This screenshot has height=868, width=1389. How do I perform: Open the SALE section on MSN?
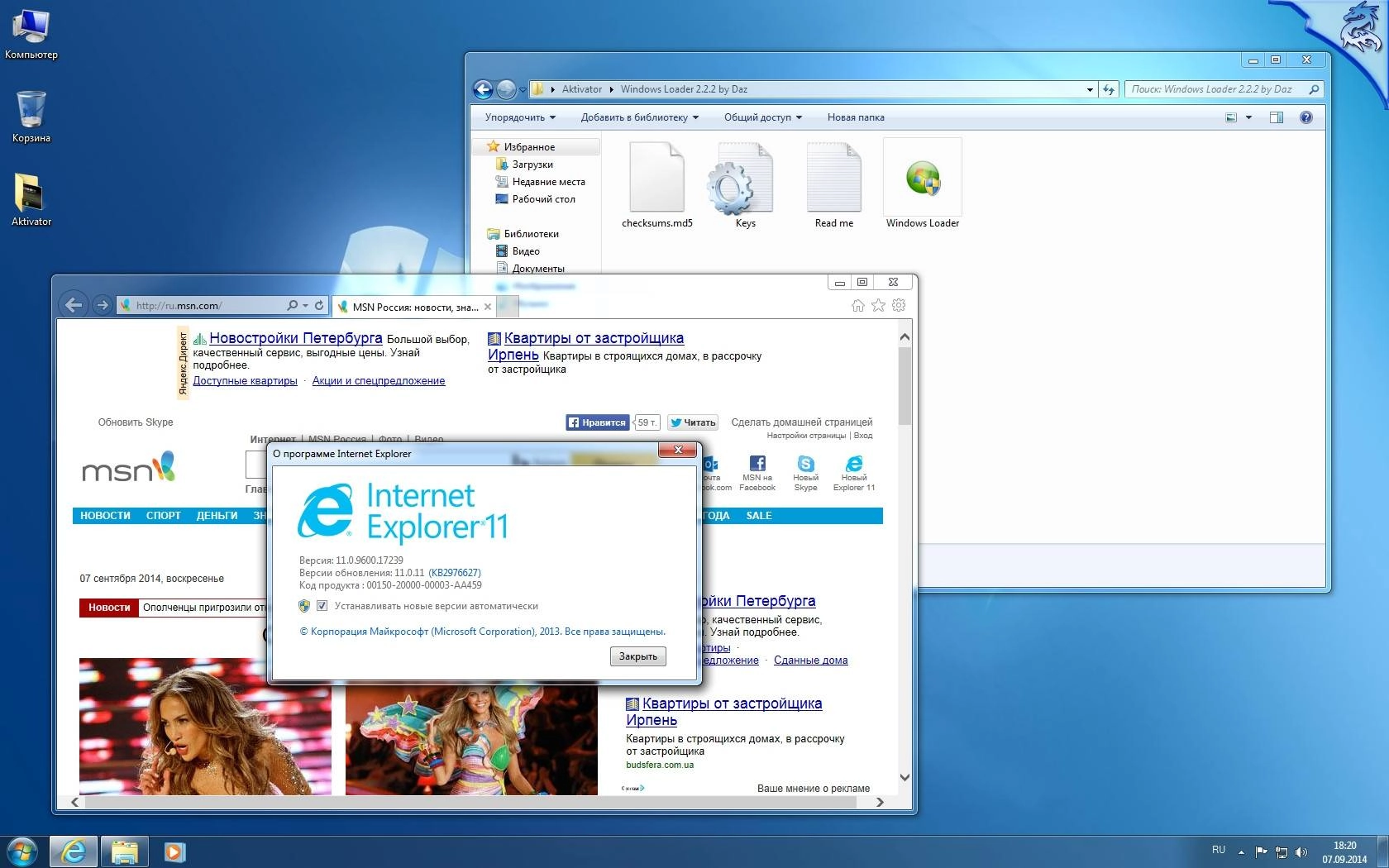pyautogui.click(x=759, y=516)
